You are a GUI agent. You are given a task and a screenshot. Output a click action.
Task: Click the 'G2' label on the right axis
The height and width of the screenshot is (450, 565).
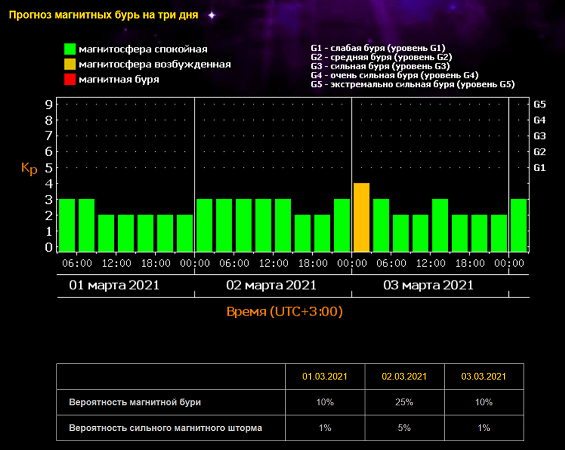(x=539, y=152)
